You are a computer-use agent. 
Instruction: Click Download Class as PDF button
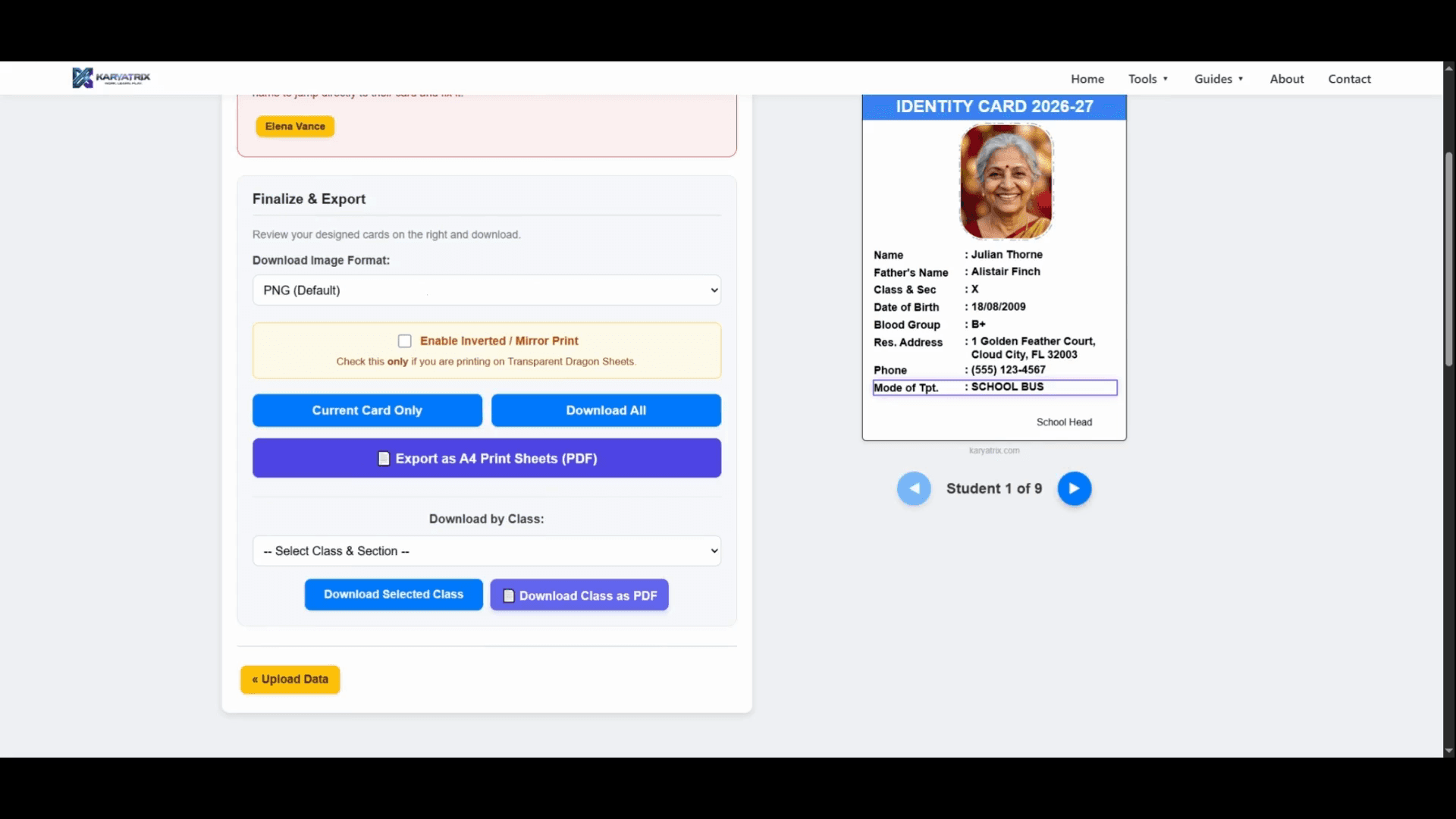point(579,595)
